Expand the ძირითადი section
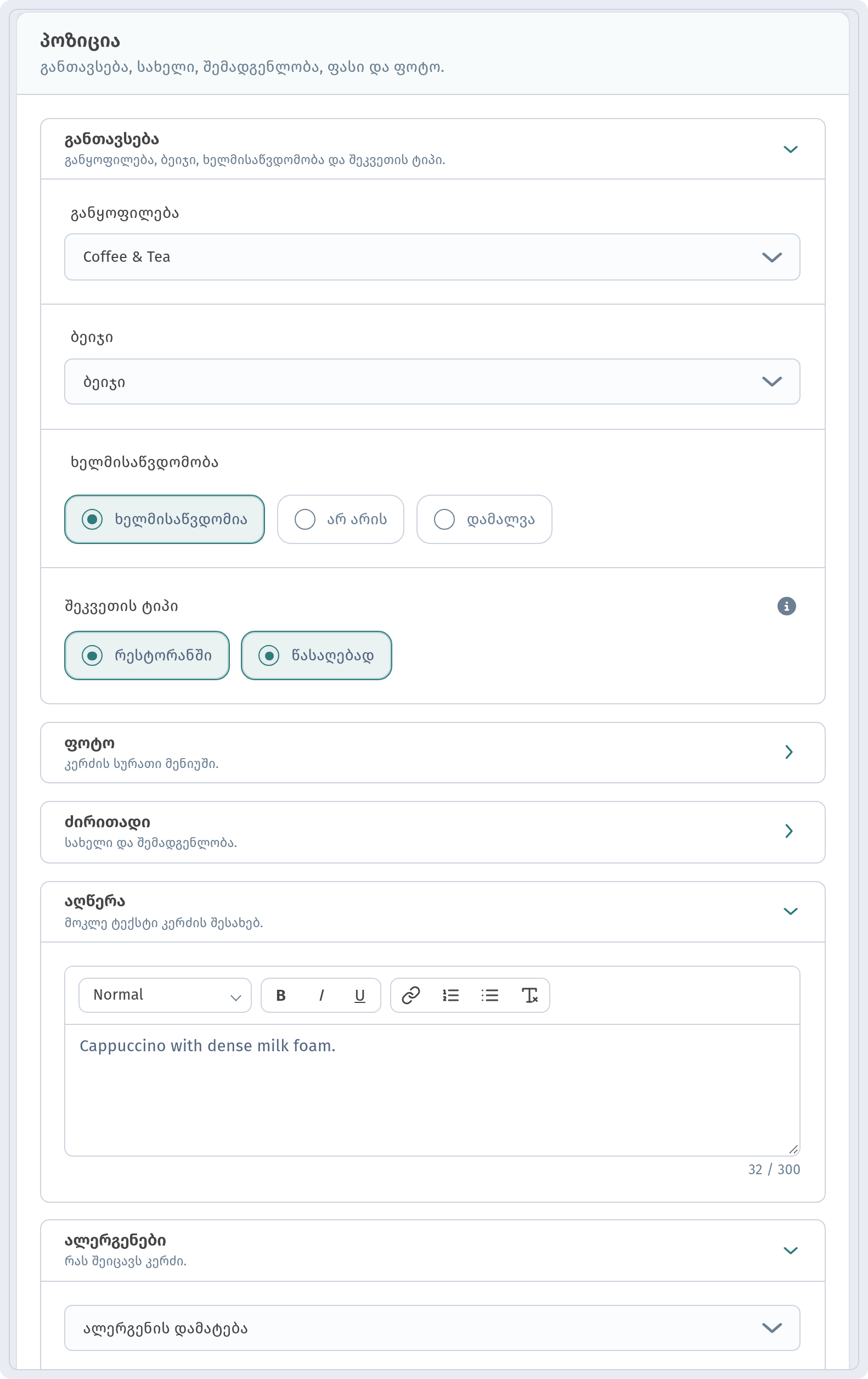868x1379 pixels. coord(432,832)
